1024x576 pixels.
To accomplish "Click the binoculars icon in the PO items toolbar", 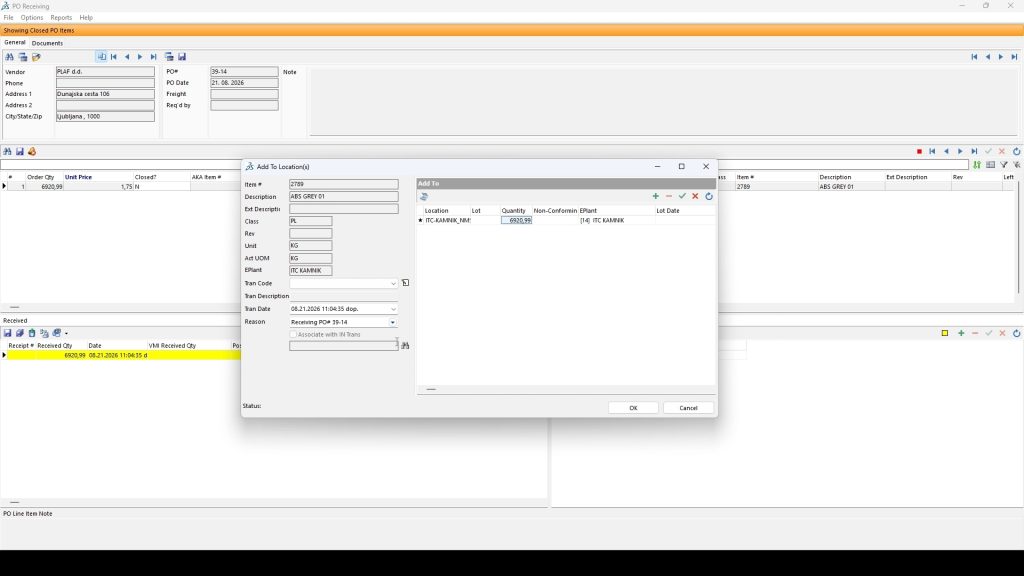I will (x=7, y=151).
